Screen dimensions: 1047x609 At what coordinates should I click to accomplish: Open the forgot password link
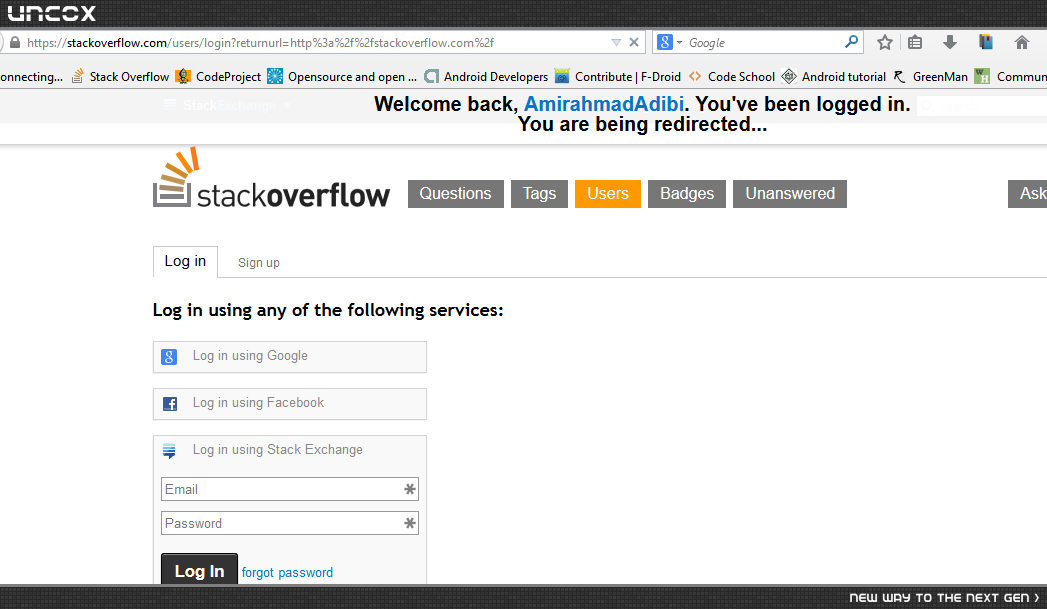287,572
